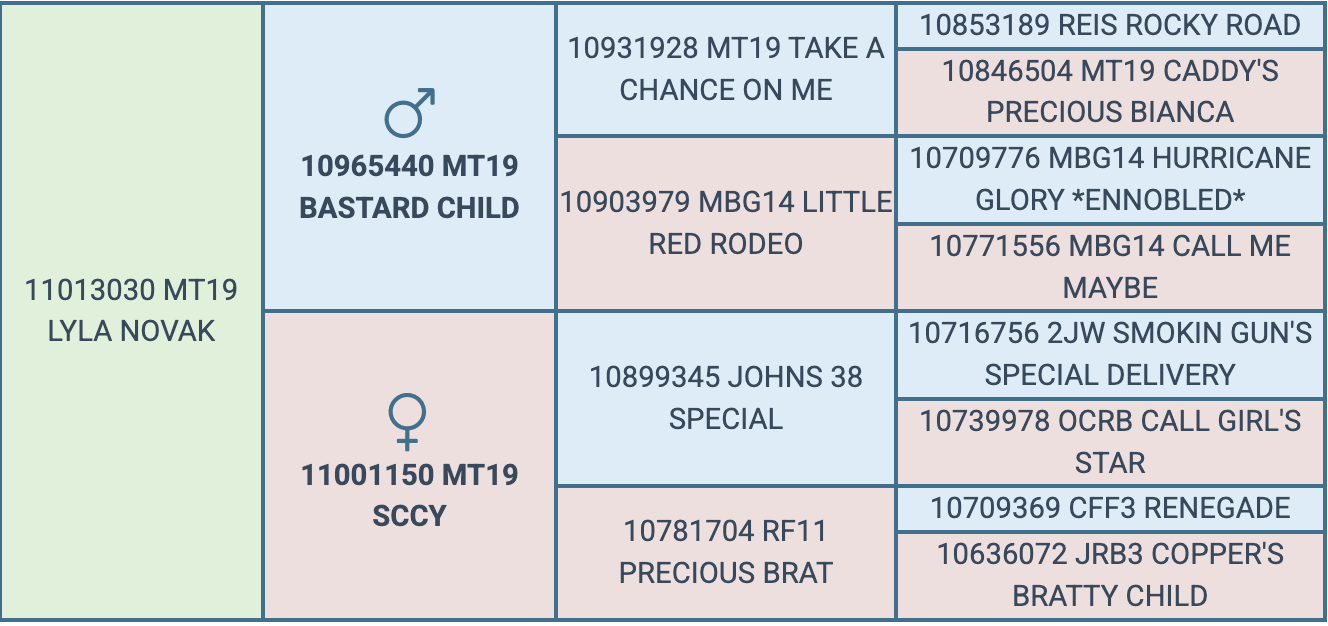Open 10899345 Johns 38 Special entry

pos(726,398)
